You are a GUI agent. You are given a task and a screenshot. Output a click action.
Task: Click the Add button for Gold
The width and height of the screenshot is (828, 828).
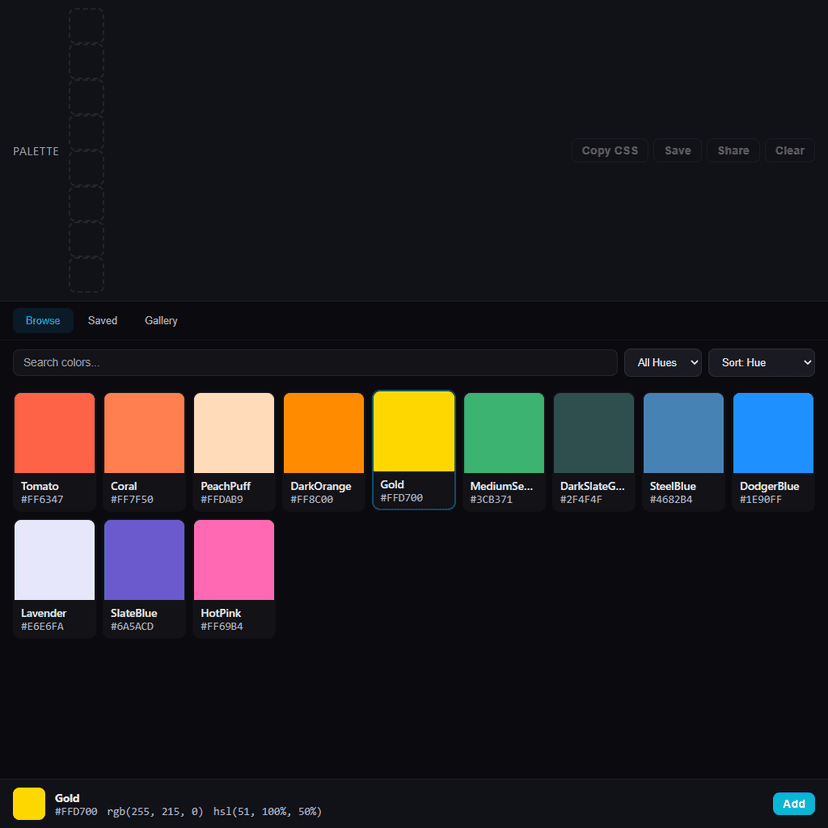pos(793,803)
